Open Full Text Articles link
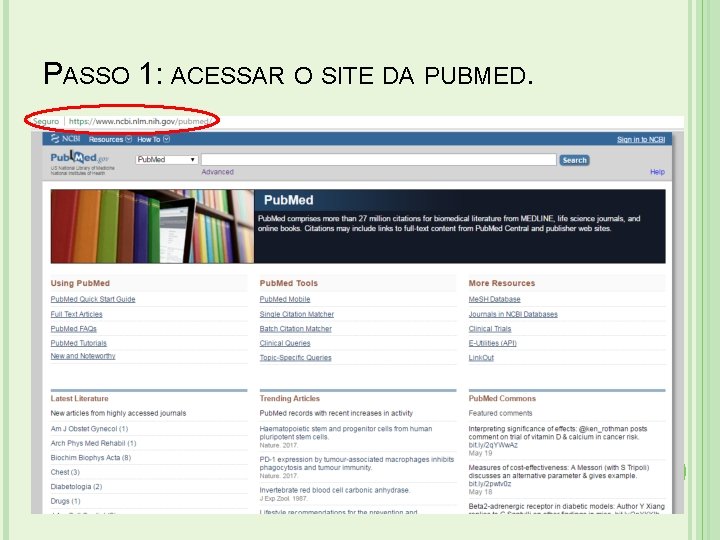 [x=76, y=314]
